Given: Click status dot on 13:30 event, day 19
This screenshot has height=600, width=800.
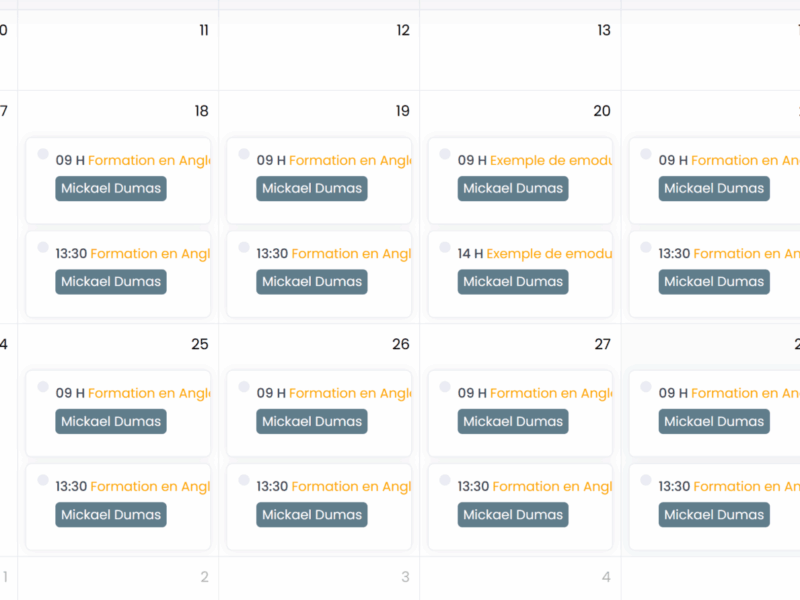Looking at the screenshot, I should point(244,247).
